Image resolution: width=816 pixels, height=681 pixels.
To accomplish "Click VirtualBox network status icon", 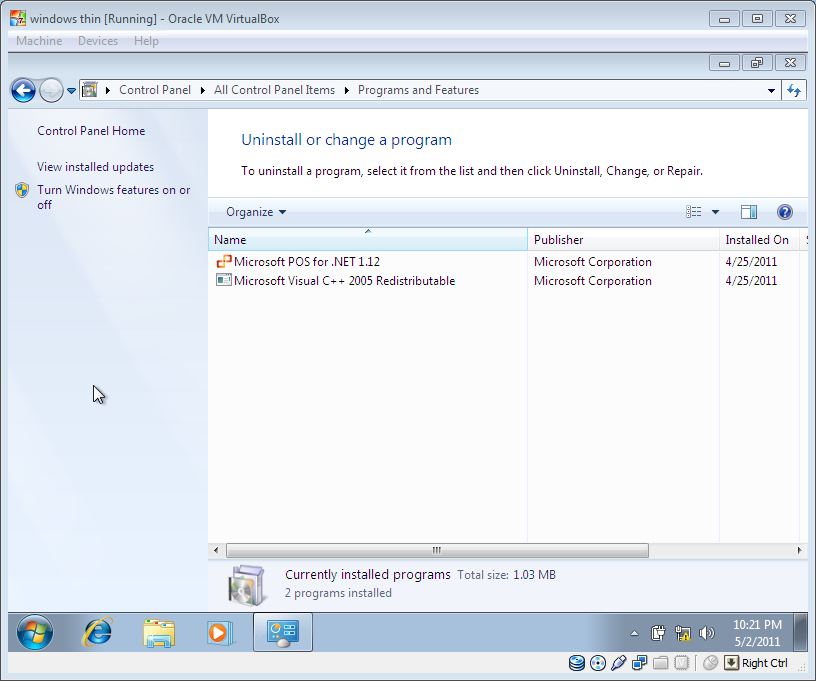I will pyautogui.click(x=640, y=663).
